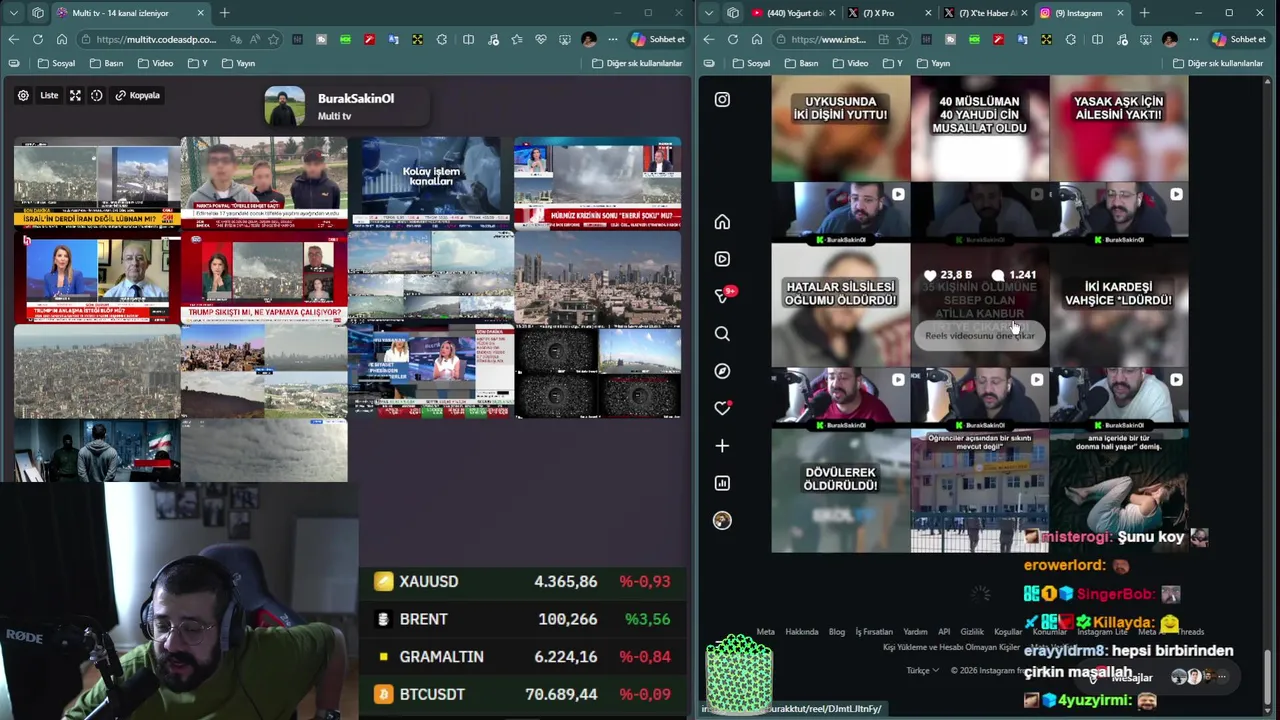The width and height of the screenshot is (1280, 720).
Task: Open Basın bookmarks folder in left window
Action: coord(106,63)
